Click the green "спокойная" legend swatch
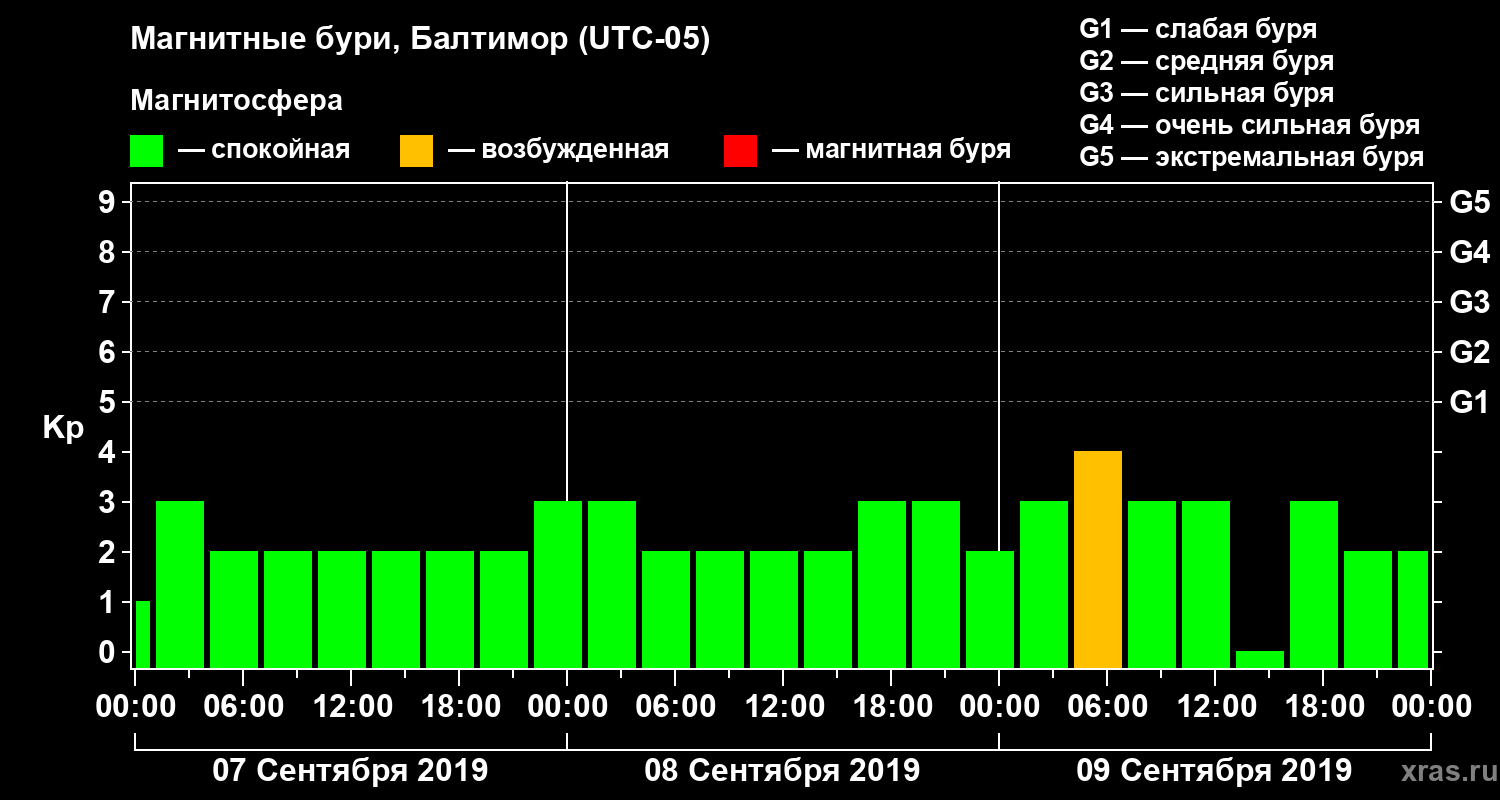Screen dimensions: 1500x800 point(146,151)
